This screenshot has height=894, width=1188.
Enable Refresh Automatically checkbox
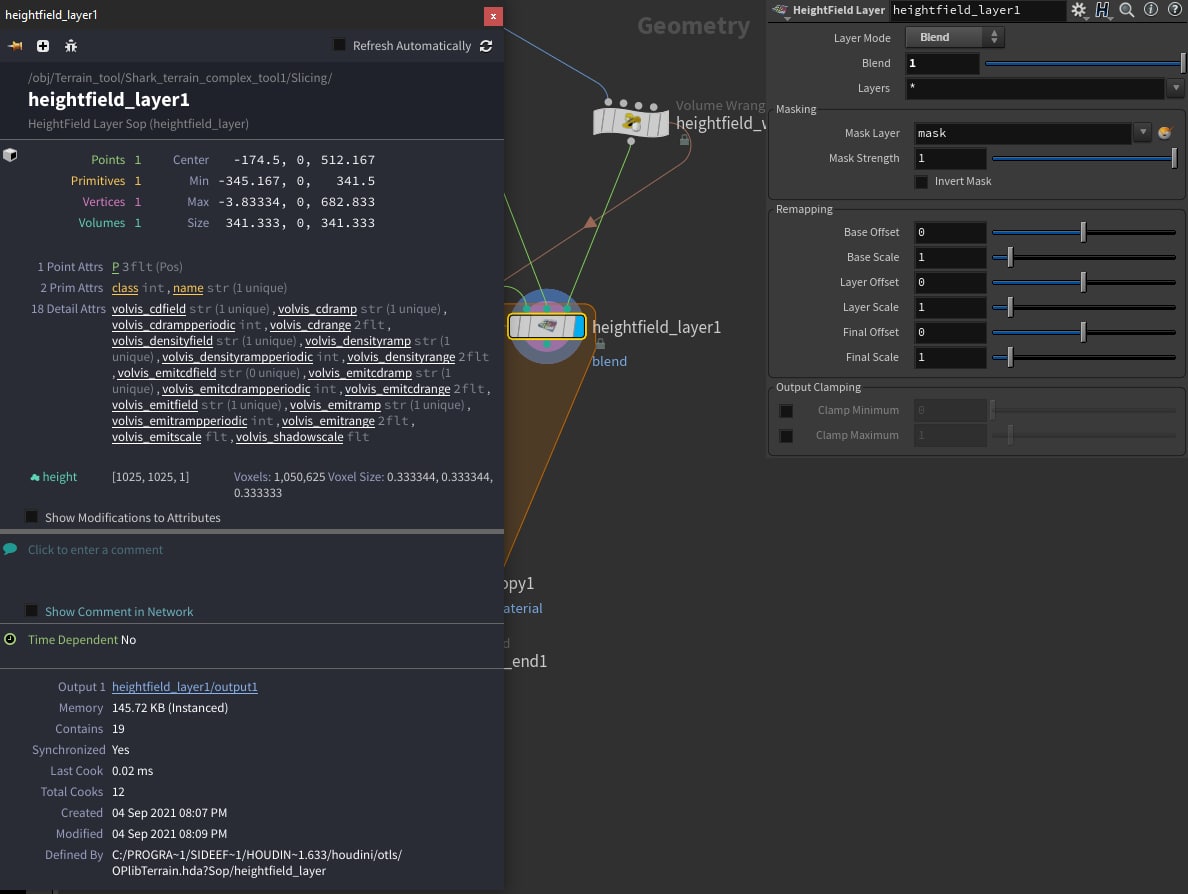(339, 45)
